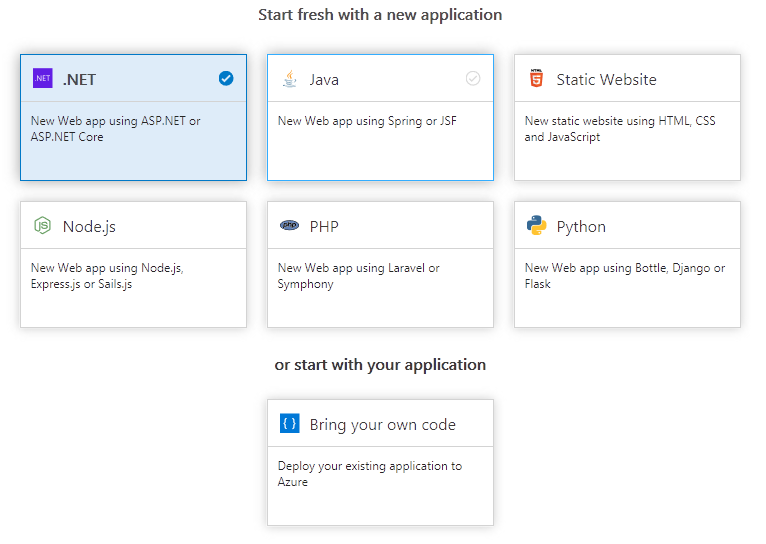766x544 pixels.
Task: Click the Java coffee cup icon
Action: coord(290,79)
